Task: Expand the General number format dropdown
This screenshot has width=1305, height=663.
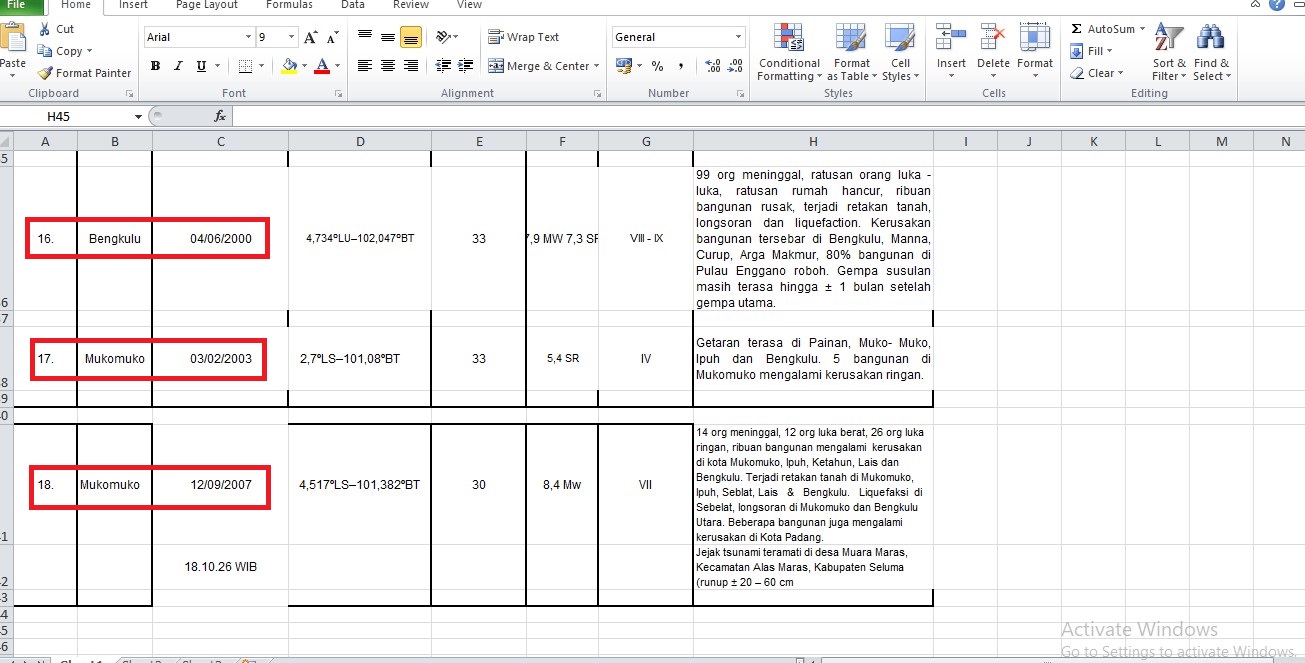Action: coord(739,37)
